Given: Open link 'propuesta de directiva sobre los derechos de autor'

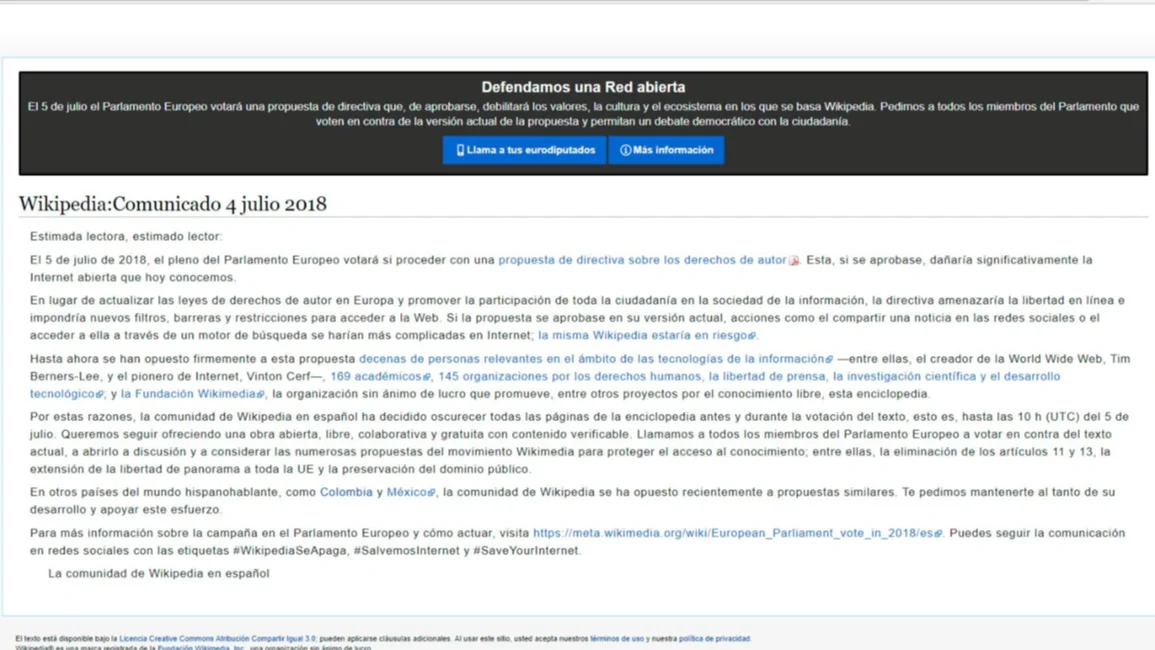Looking at the screenshot, I should 642,260.
